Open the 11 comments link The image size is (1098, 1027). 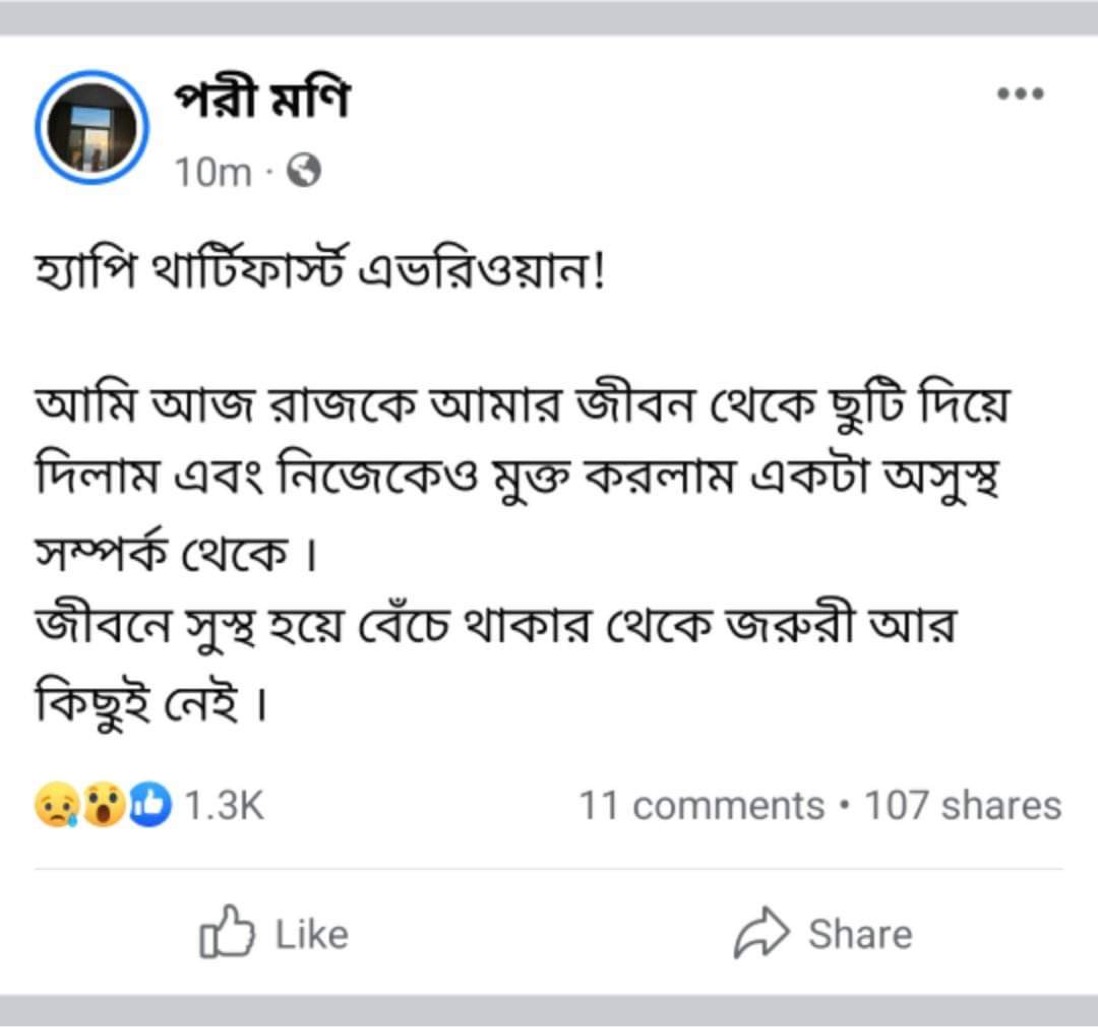coord(702,805)
